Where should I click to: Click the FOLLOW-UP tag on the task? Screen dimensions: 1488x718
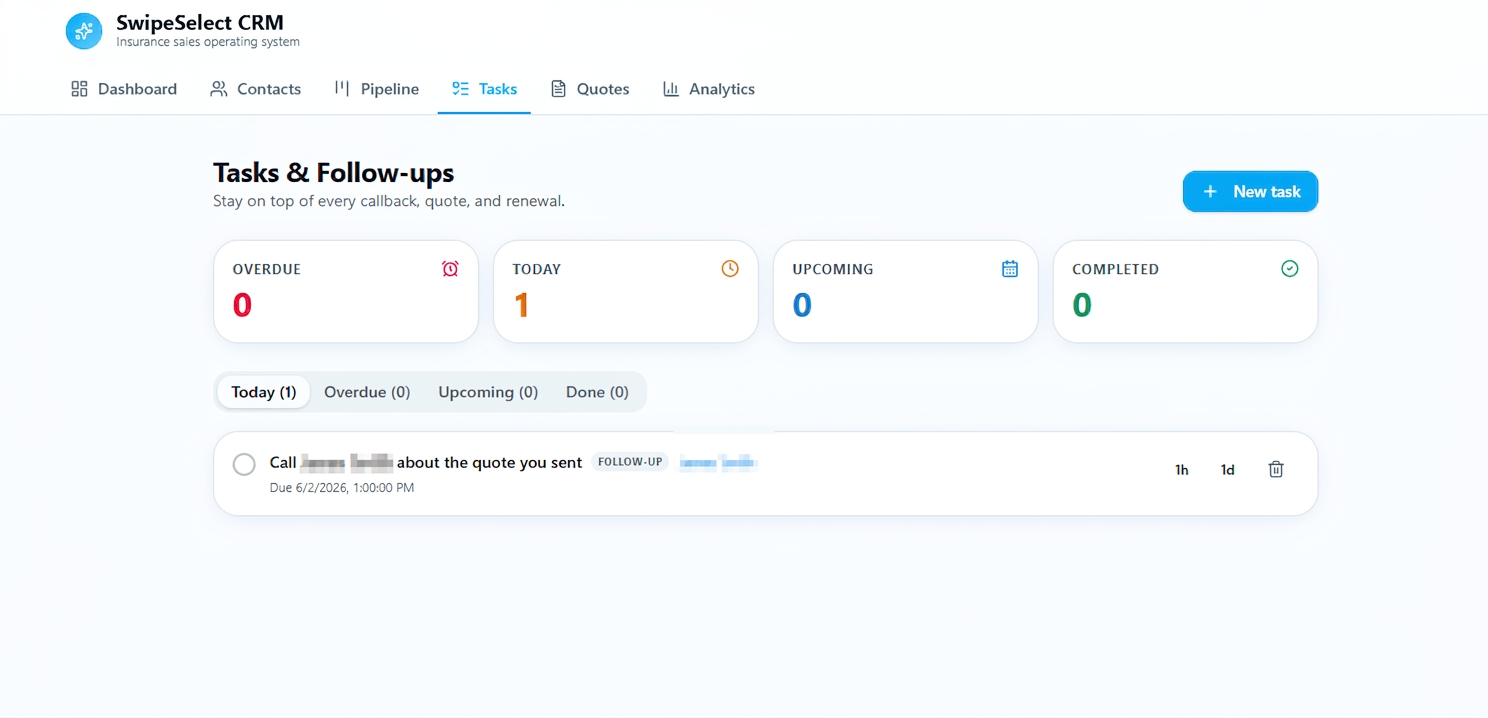(x=630, y=462)
